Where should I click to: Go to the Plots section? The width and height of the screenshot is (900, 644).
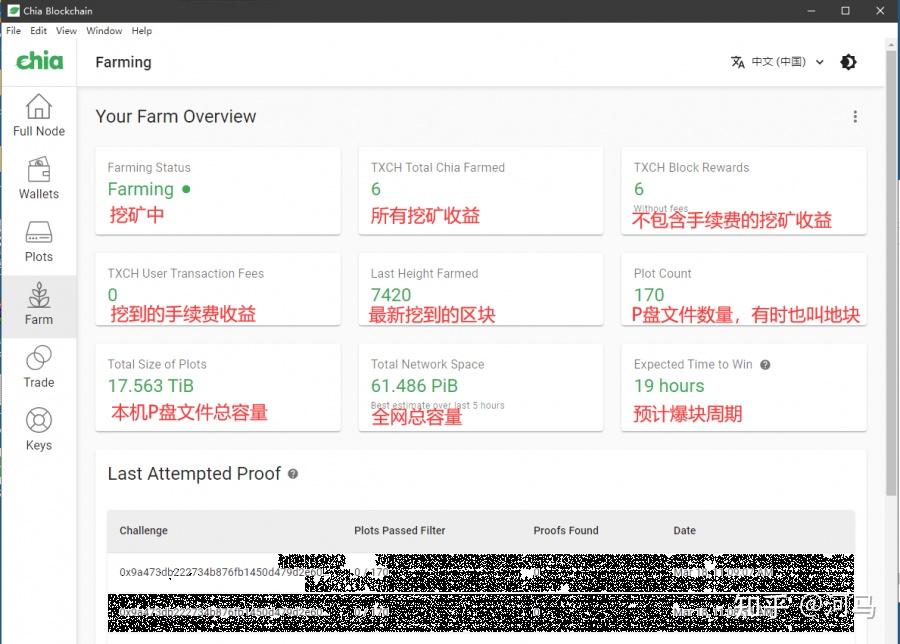point(38,241)
